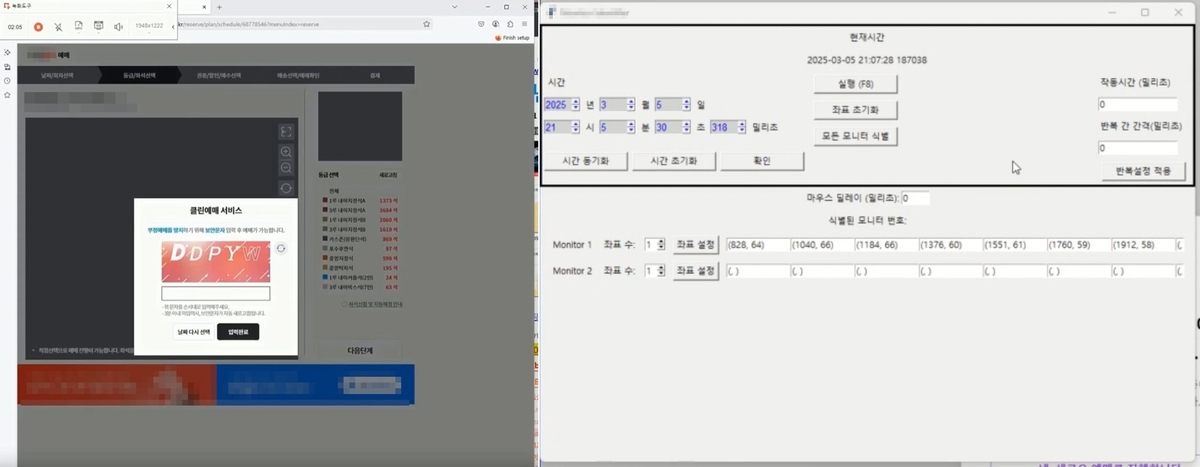Viewport: 1200px width, 467px height.
Task: Click the 입력완료 button in captcha dialog
Action: (x=237, y=332)
